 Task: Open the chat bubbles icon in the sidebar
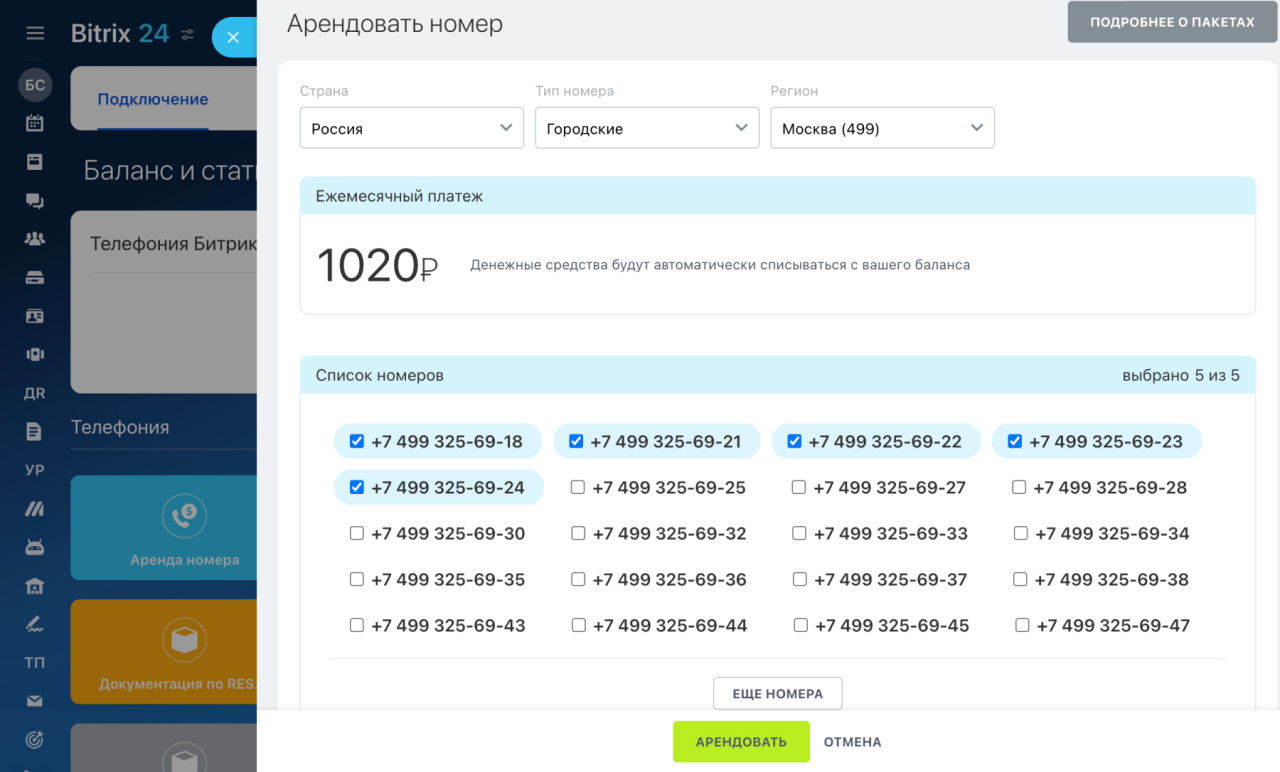tap(35, 201)
